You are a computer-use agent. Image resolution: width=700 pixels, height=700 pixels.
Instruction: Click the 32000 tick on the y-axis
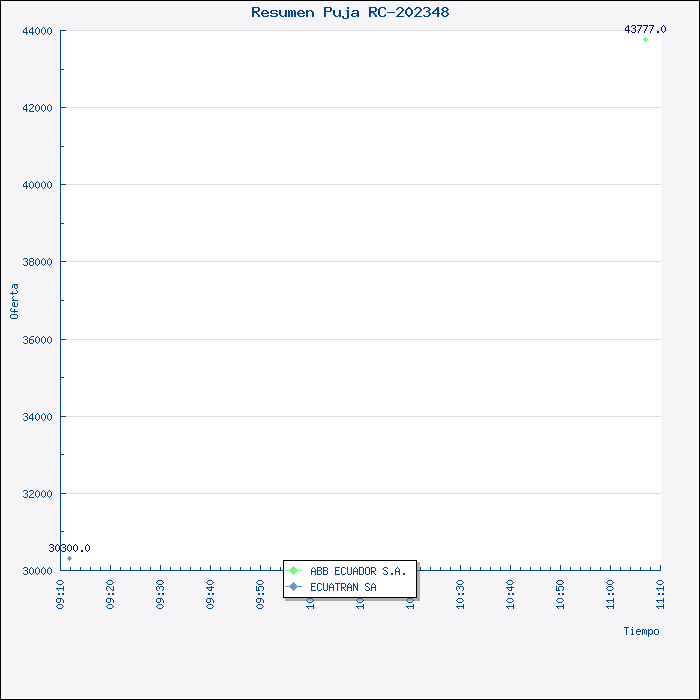pos(36,494)
